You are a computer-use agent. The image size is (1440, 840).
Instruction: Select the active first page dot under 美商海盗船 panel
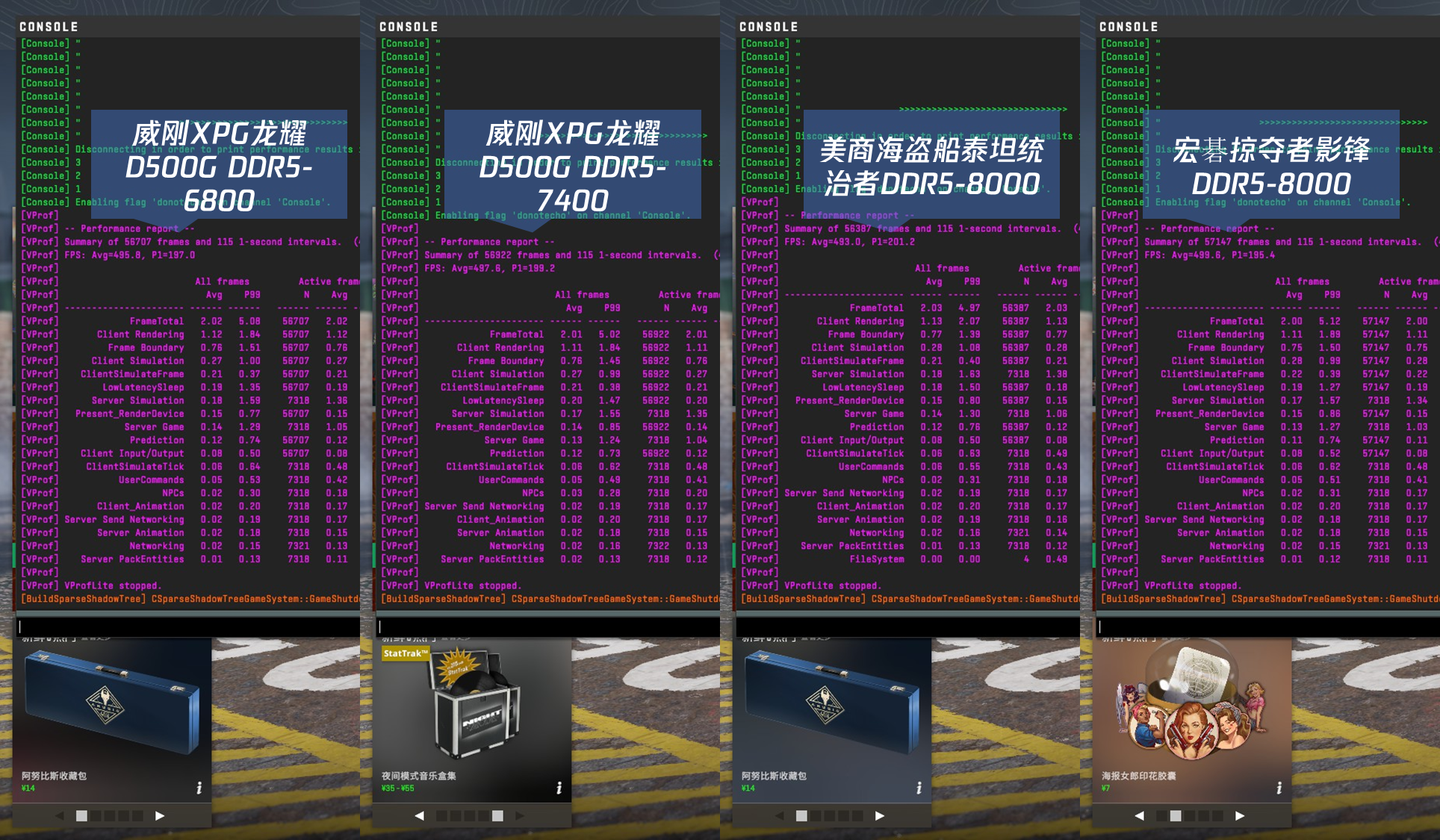click(802, 815)
